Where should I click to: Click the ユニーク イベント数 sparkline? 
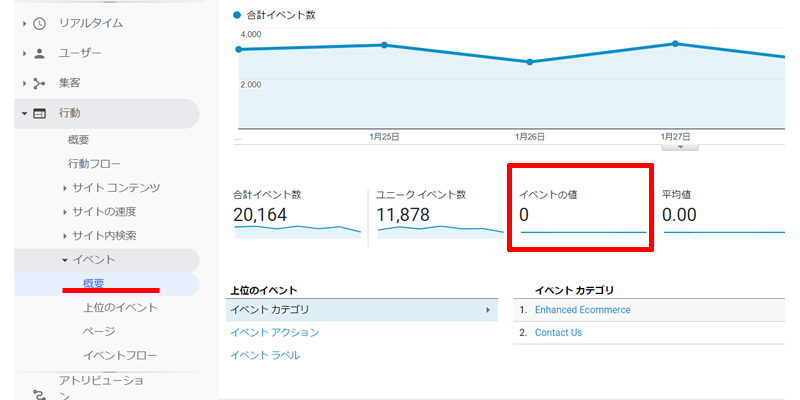tap(440, 232)
